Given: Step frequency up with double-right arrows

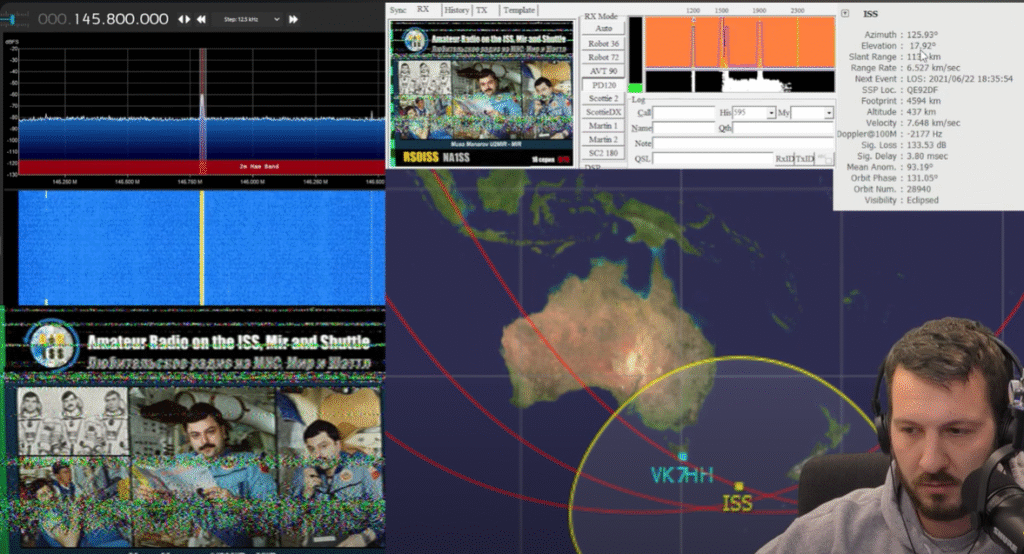Looking at the screenshot, I should tap(293, 19).
